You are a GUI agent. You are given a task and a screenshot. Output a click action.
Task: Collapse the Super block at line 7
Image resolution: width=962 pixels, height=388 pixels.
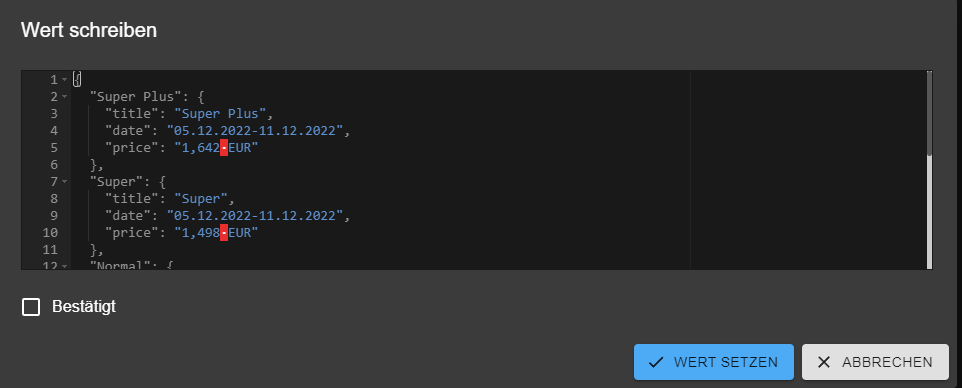tap(64, 182)
